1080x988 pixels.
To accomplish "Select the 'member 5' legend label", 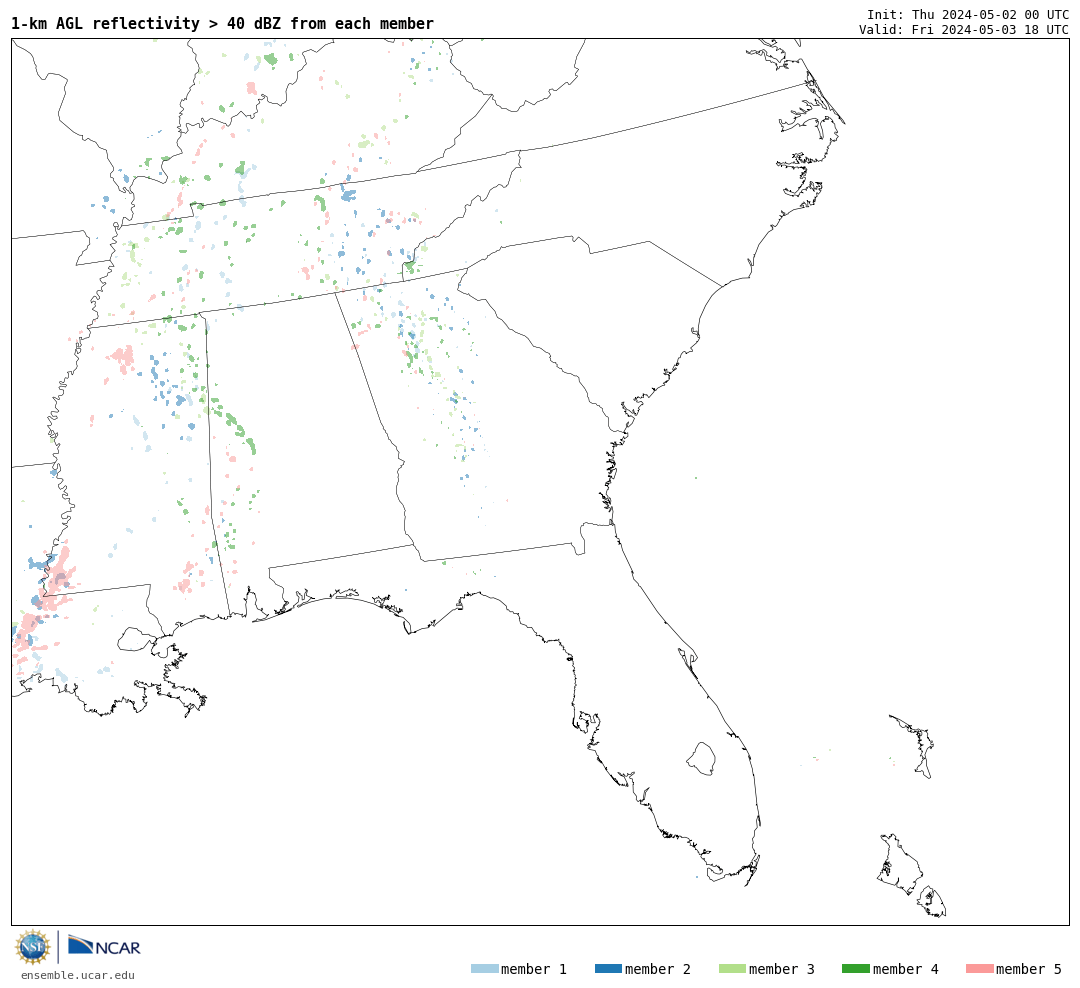I will [x=1029, y=969].
